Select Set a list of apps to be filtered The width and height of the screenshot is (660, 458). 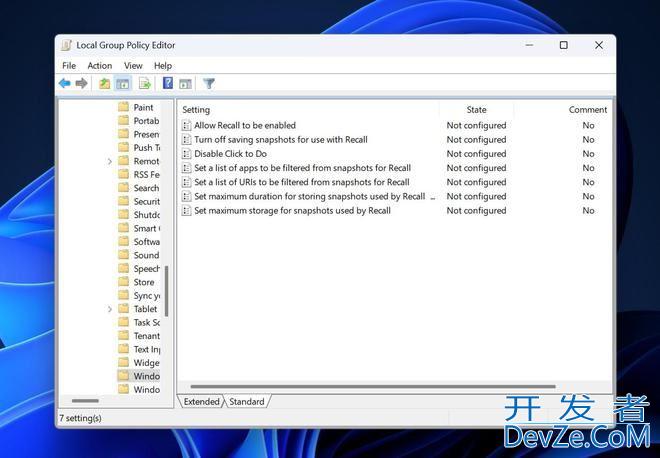[303, 168]
